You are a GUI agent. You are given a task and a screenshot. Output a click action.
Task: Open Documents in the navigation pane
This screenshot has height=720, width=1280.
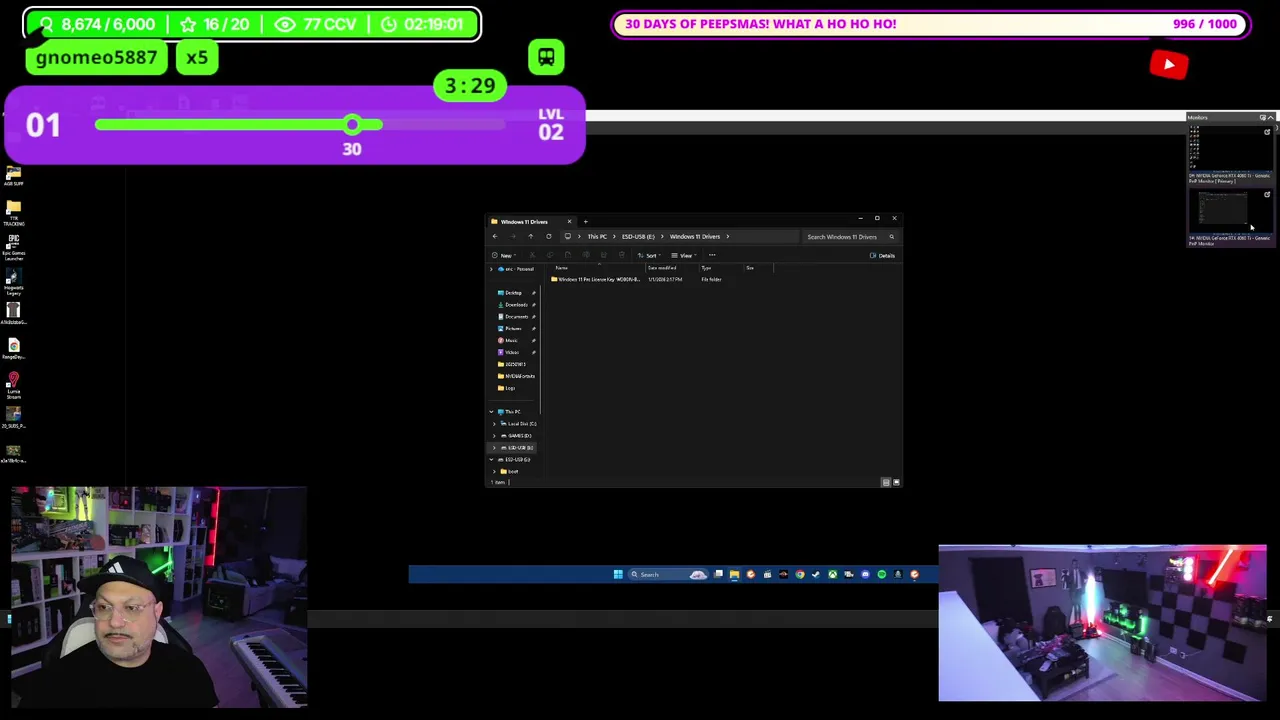pyautogui.click(x=516, y=317)
